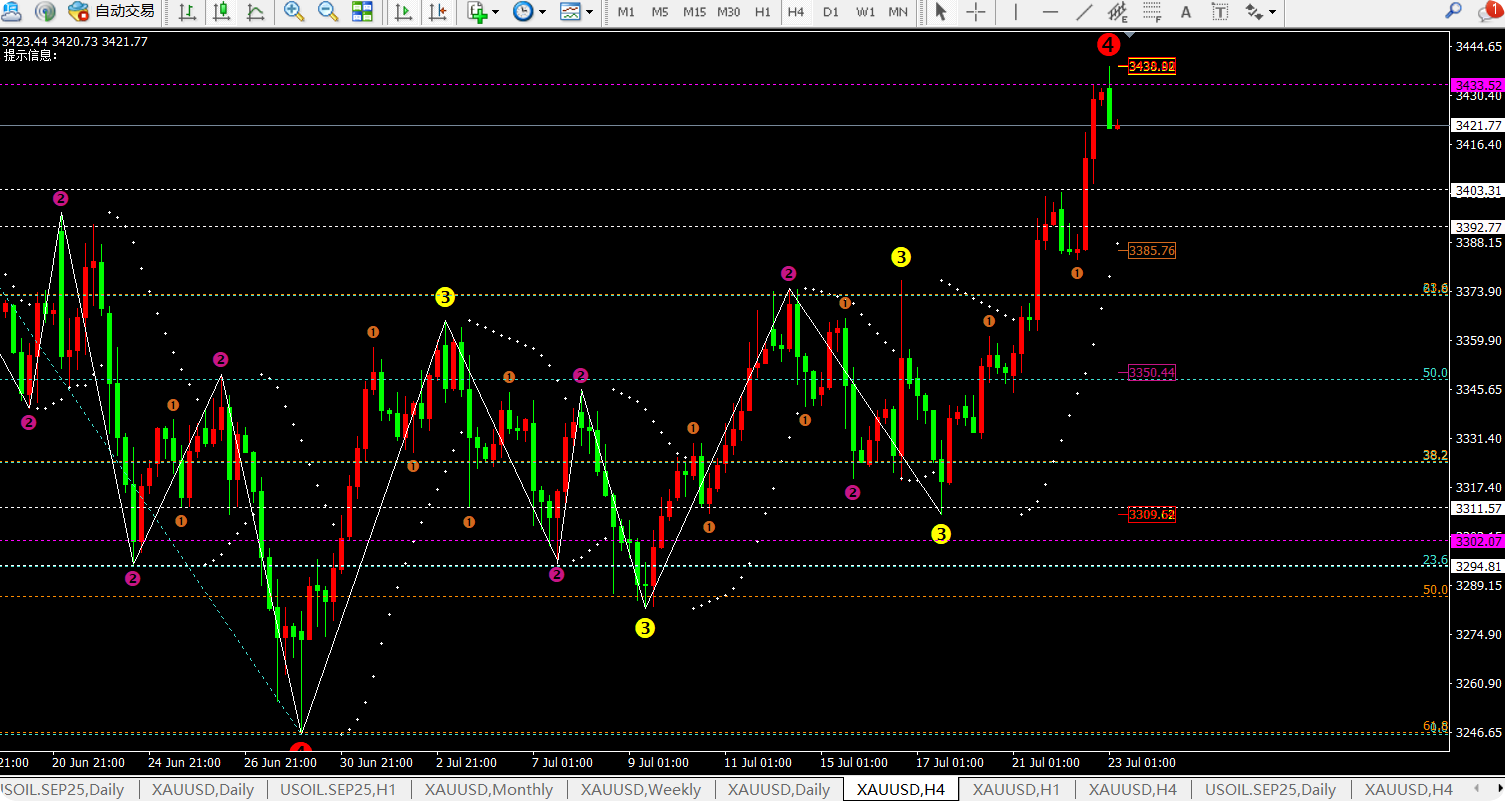
Task: Open the chart templates dropdown
Action: point(576,12)
